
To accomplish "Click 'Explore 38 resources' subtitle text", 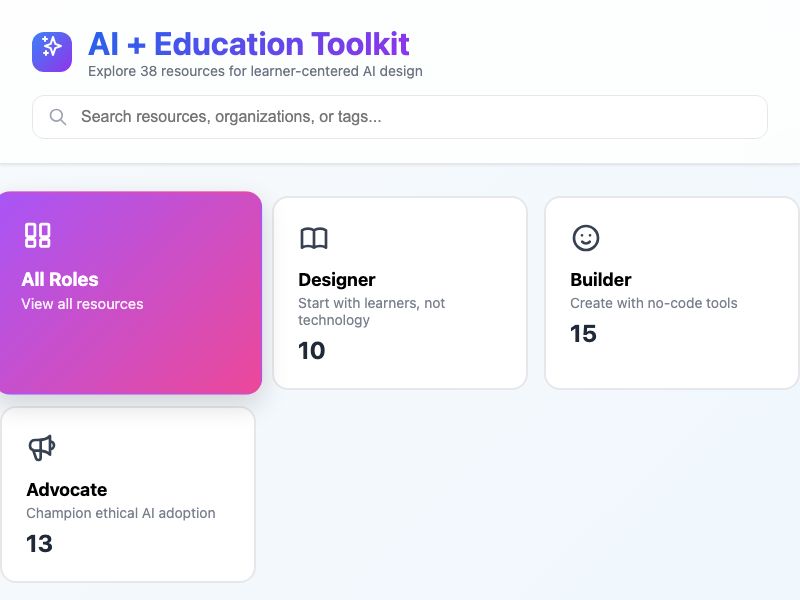I will [254, 71].
